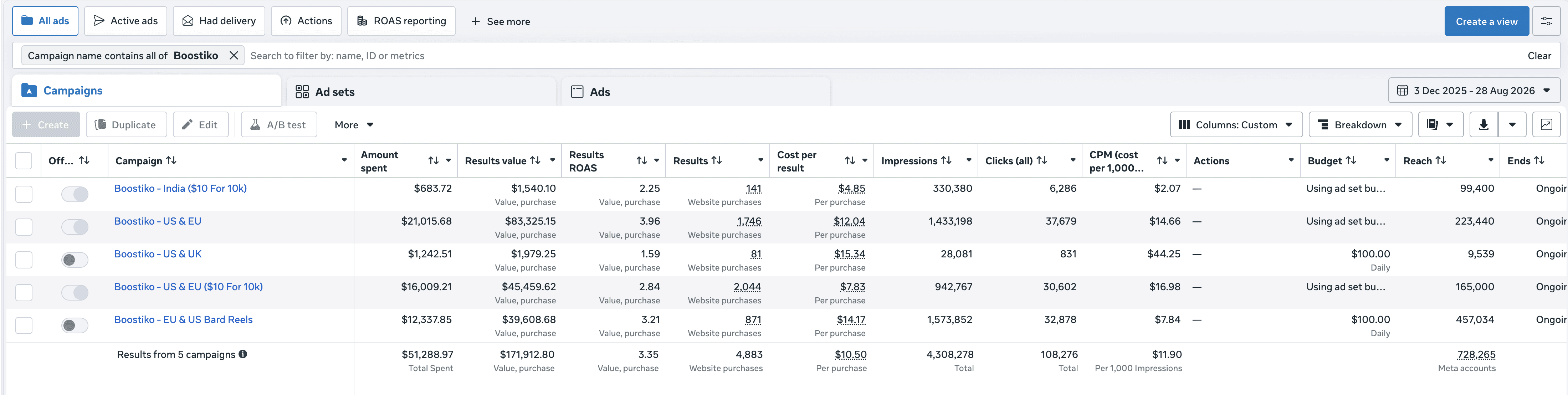Image resolution: width=1568 pixels, height=395 pixels.
Task: Click the search filter input field
Action: (883, 55)
